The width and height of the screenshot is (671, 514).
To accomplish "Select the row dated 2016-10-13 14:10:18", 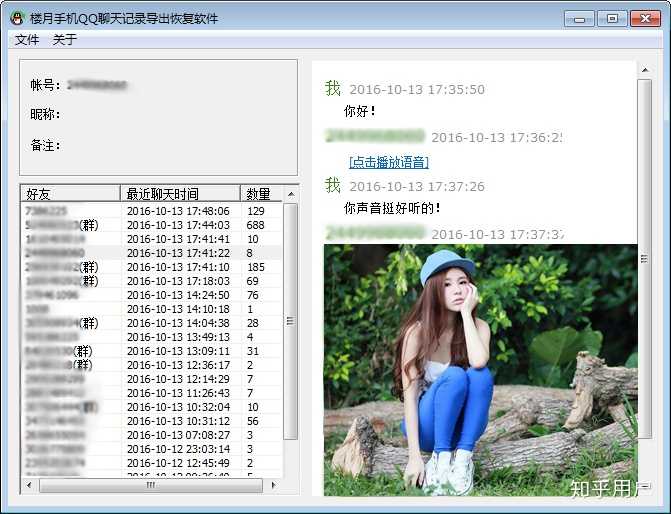I will pos(151,309).
